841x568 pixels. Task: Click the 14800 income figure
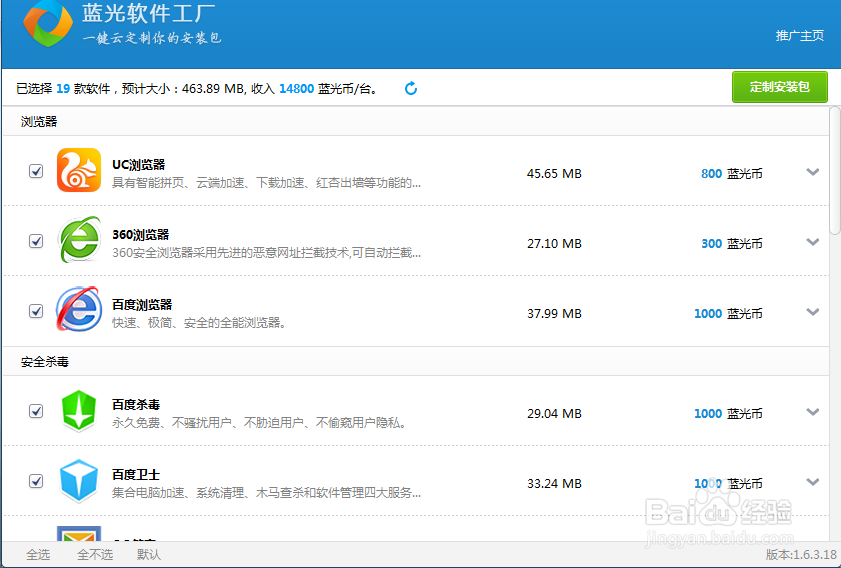click(x=297, y=88)
